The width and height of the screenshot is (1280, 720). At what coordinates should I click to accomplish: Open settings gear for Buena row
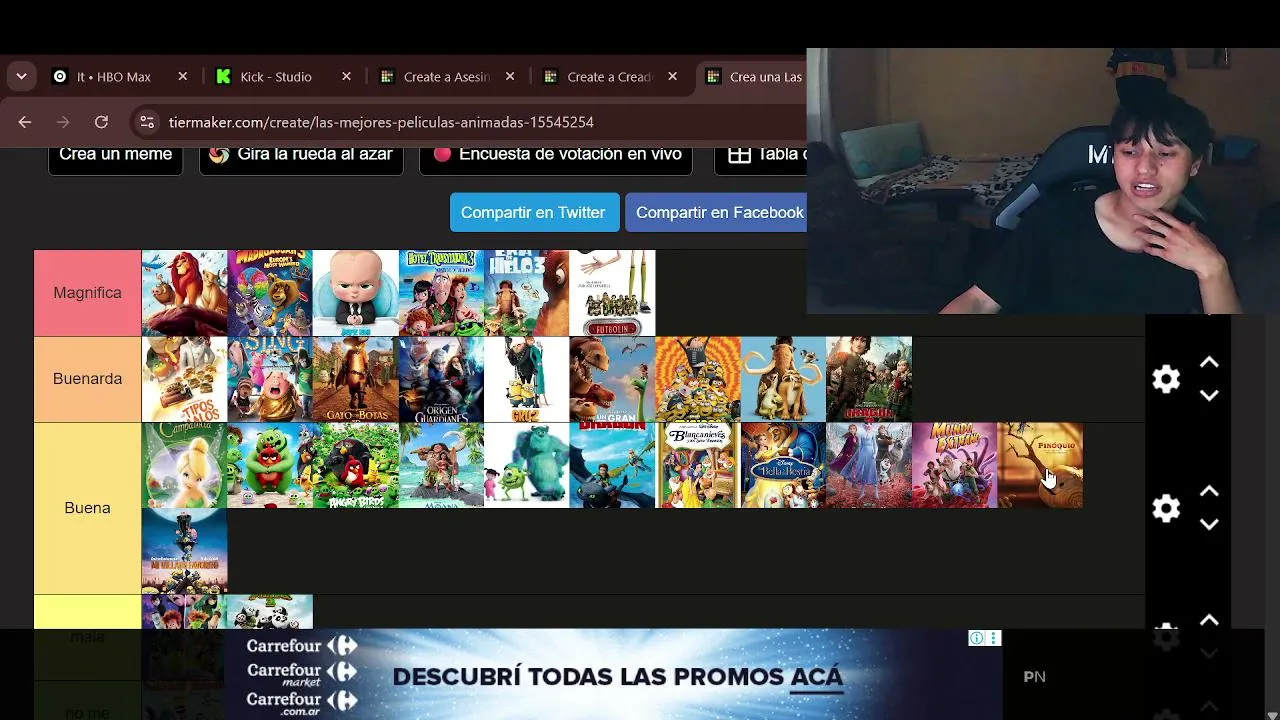coord(1166,508)
